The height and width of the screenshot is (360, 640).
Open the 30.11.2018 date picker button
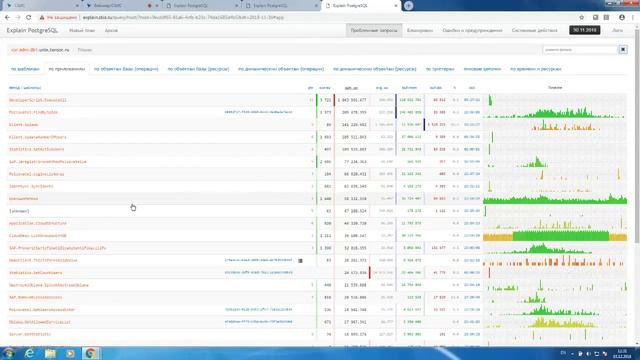pyautogui.click(x=584, y=30)
